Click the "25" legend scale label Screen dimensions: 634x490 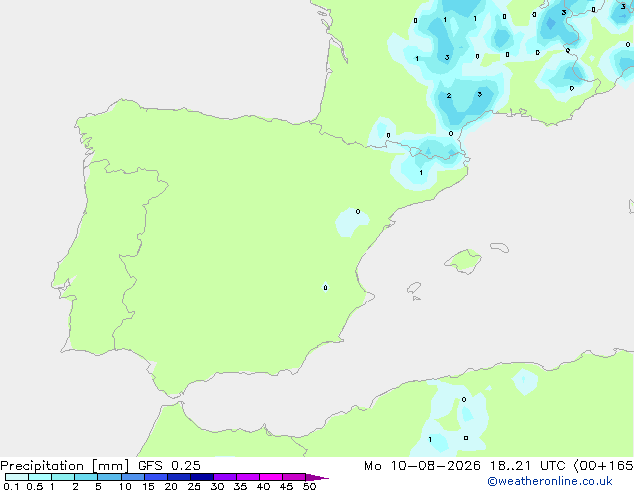[194, 486]
